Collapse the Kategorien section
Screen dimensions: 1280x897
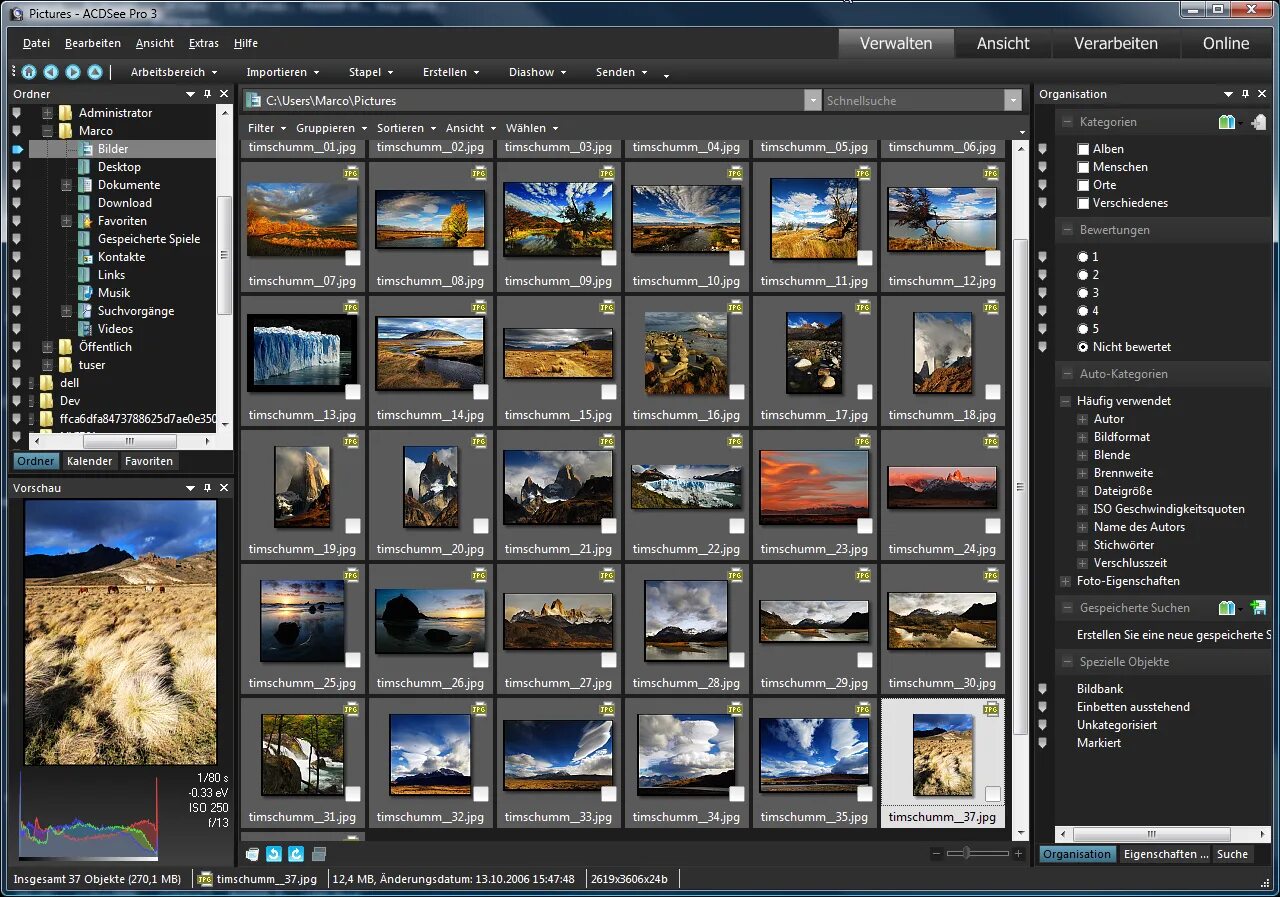click(x=1066, y=122)
